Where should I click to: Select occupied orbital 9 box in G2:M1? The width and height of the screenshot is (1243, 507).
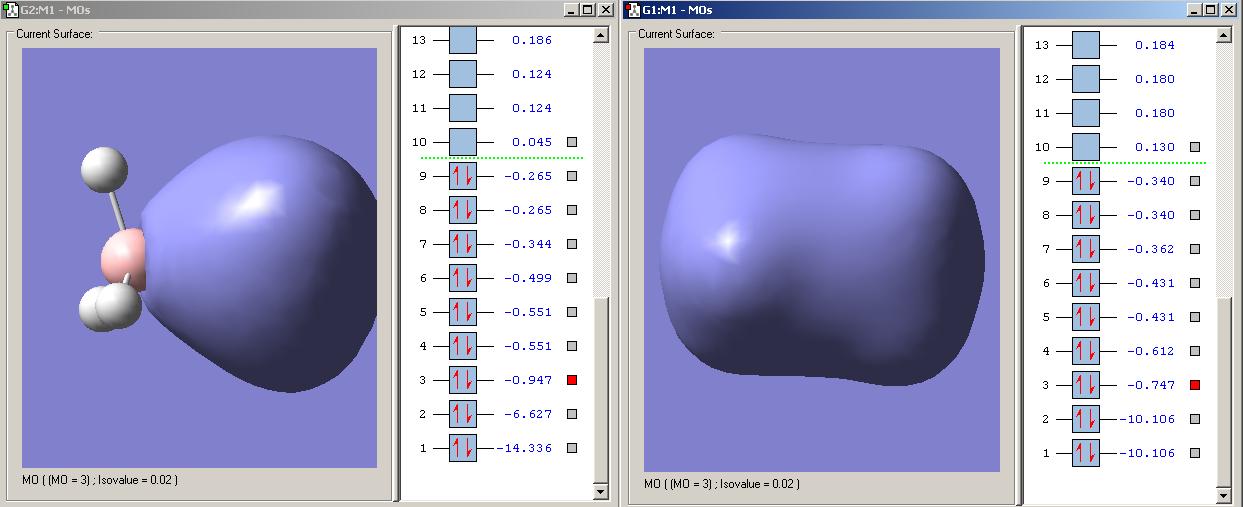tap(463, 176)
